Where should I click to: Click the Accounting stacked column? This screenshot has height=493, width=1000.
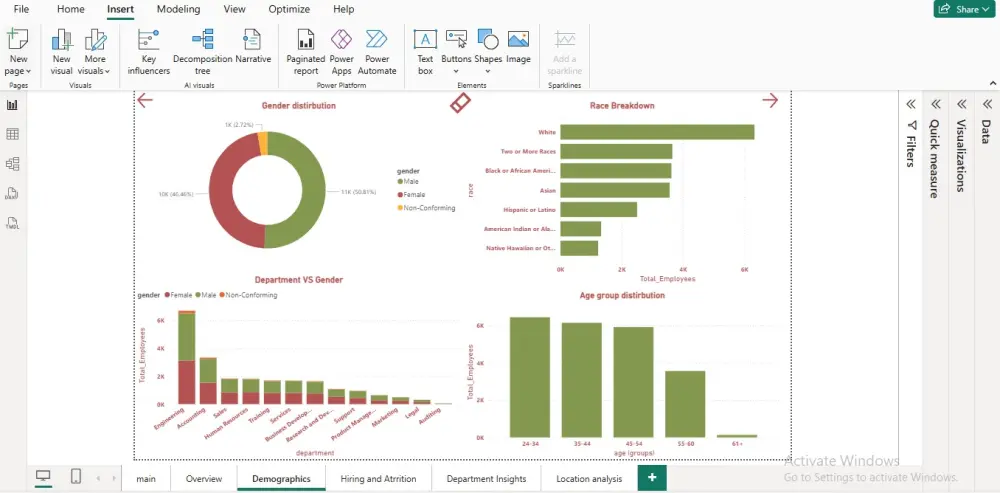pyautogui.click(x=208, y=381)
